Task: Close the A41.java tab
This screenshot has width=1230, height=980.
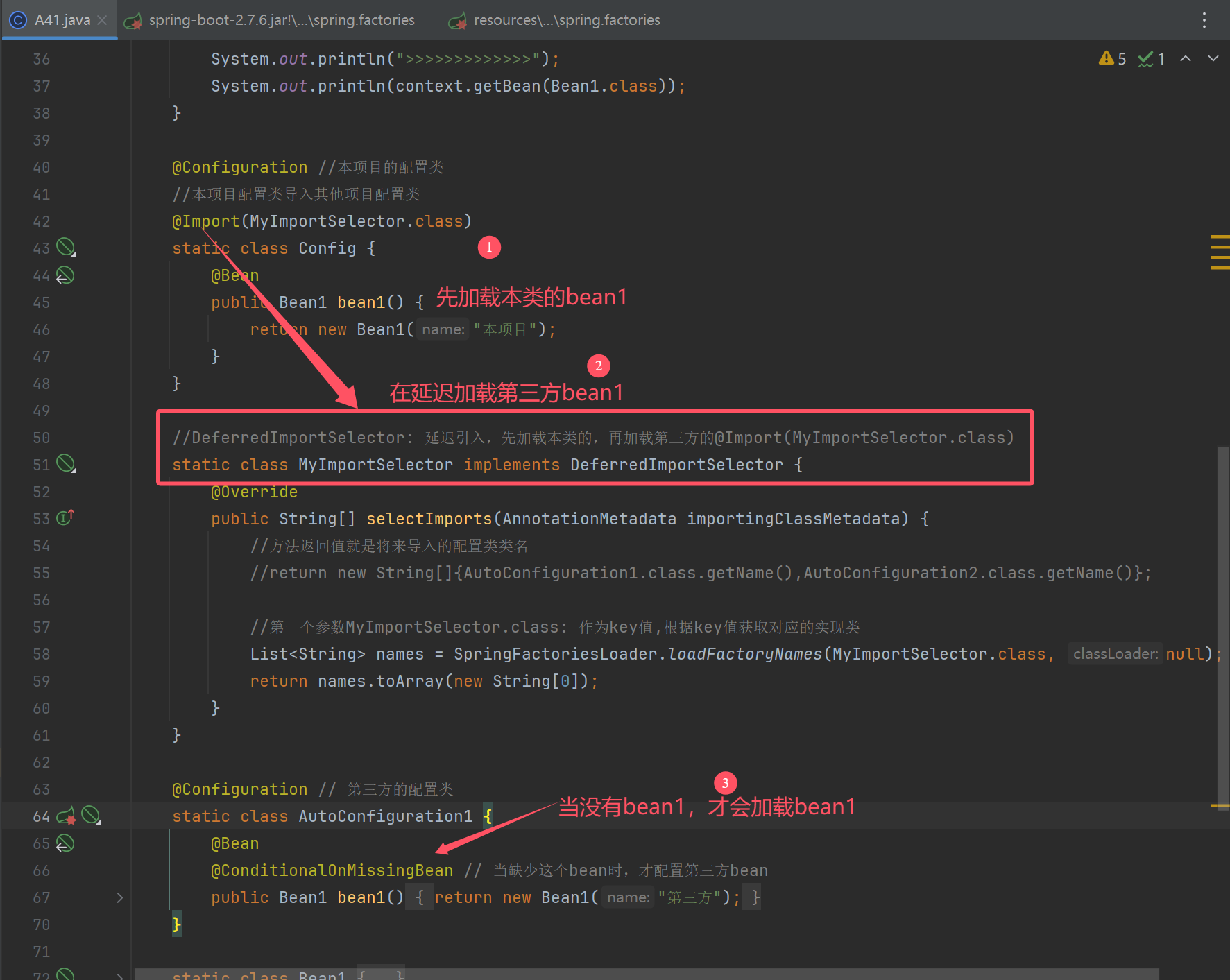Action: (x=102, y=20)
